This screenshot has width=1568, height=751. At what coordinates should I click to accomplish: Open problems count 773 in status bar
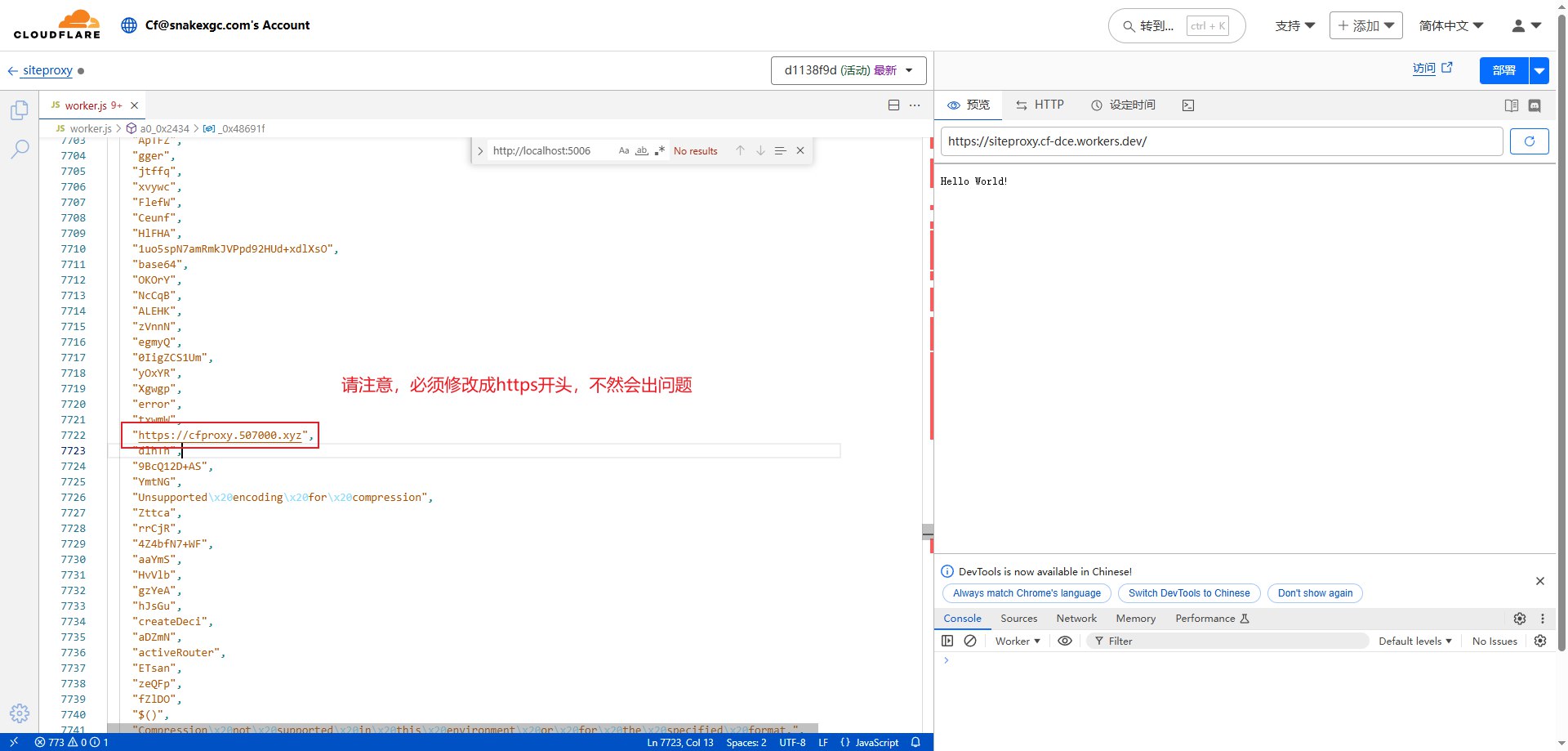point(72,742)
